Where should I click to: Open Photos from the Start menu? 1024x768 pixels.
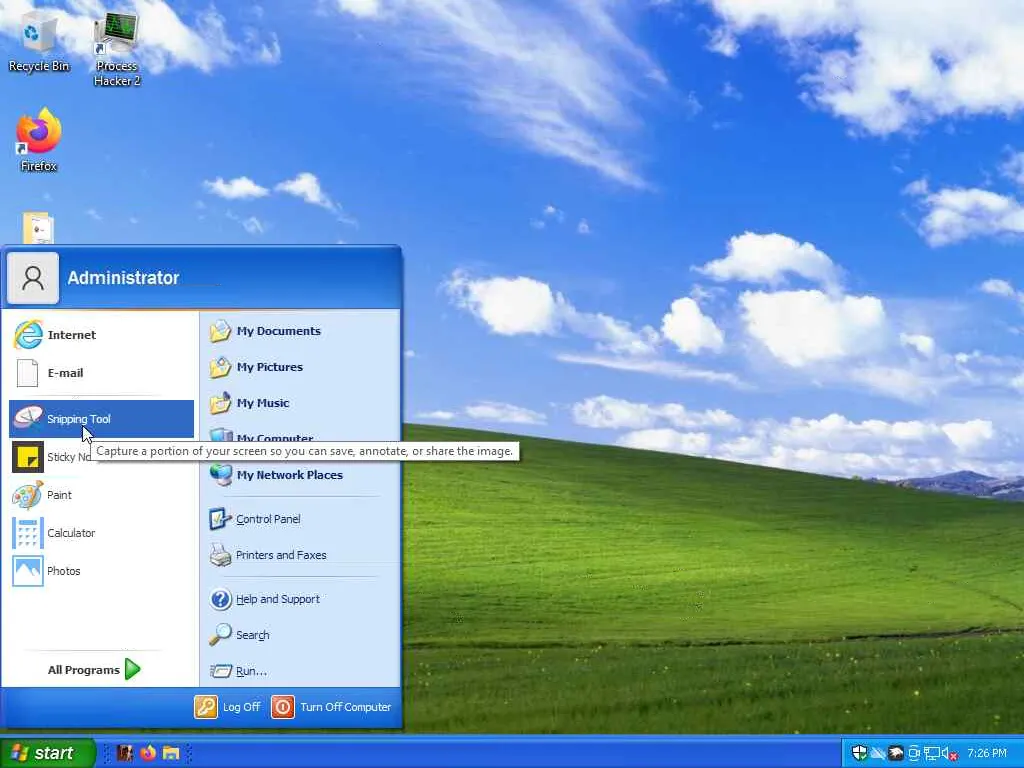pyautogui.click(x=101, y=571)
